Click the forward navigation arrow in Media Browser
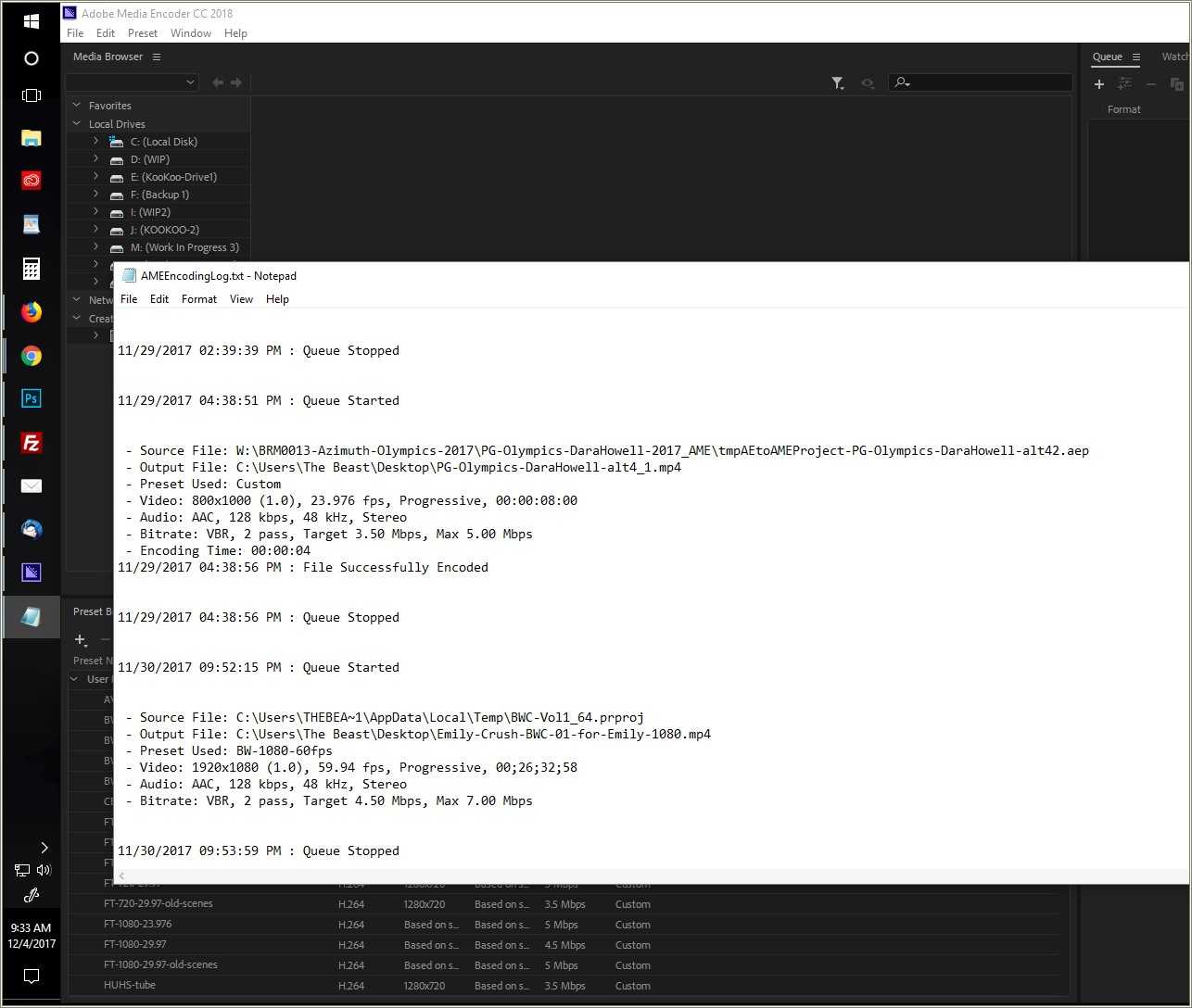 click(x=236, y=82)
